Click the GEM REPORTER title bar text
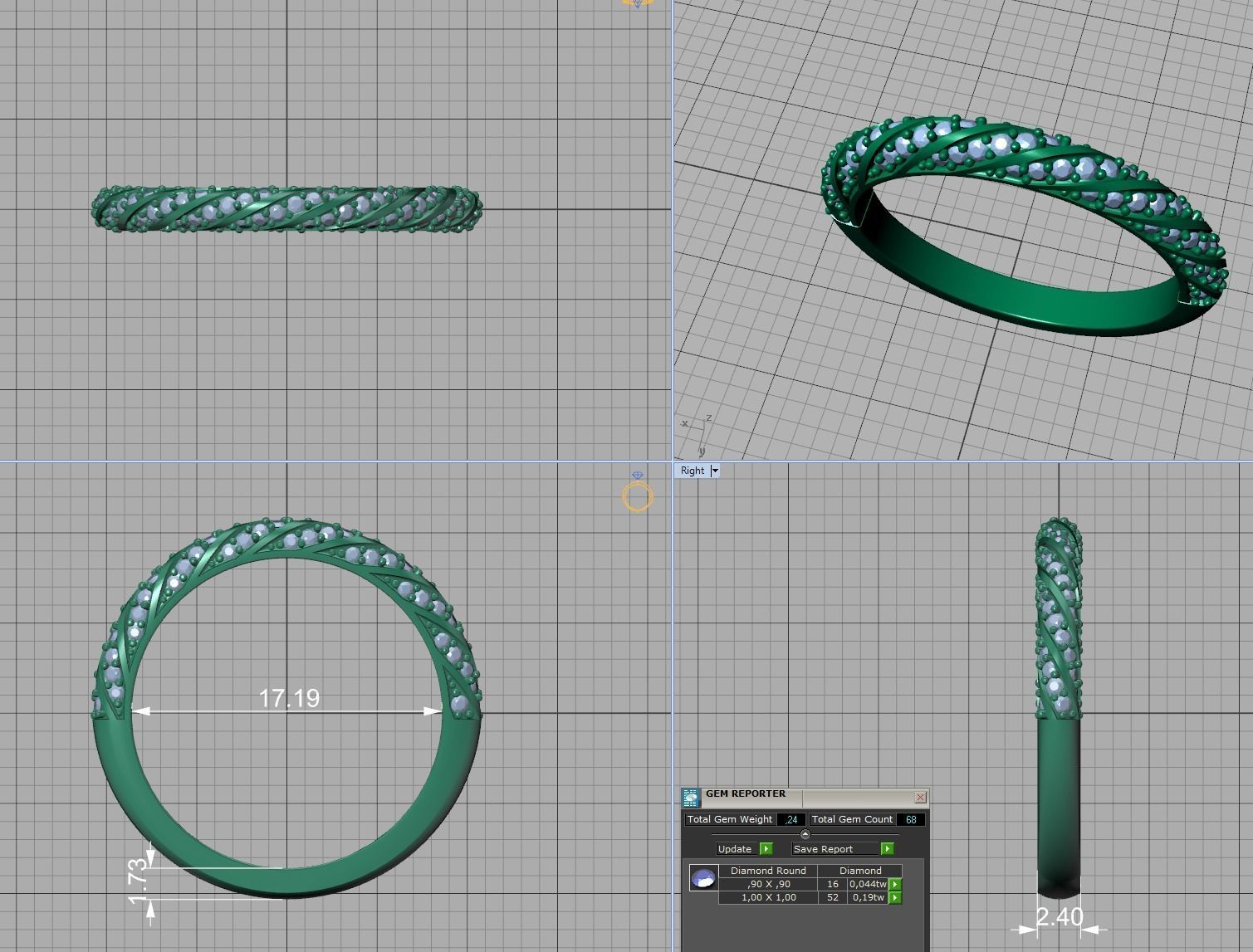The image size is (1253, 952). [x=746, y=793]
